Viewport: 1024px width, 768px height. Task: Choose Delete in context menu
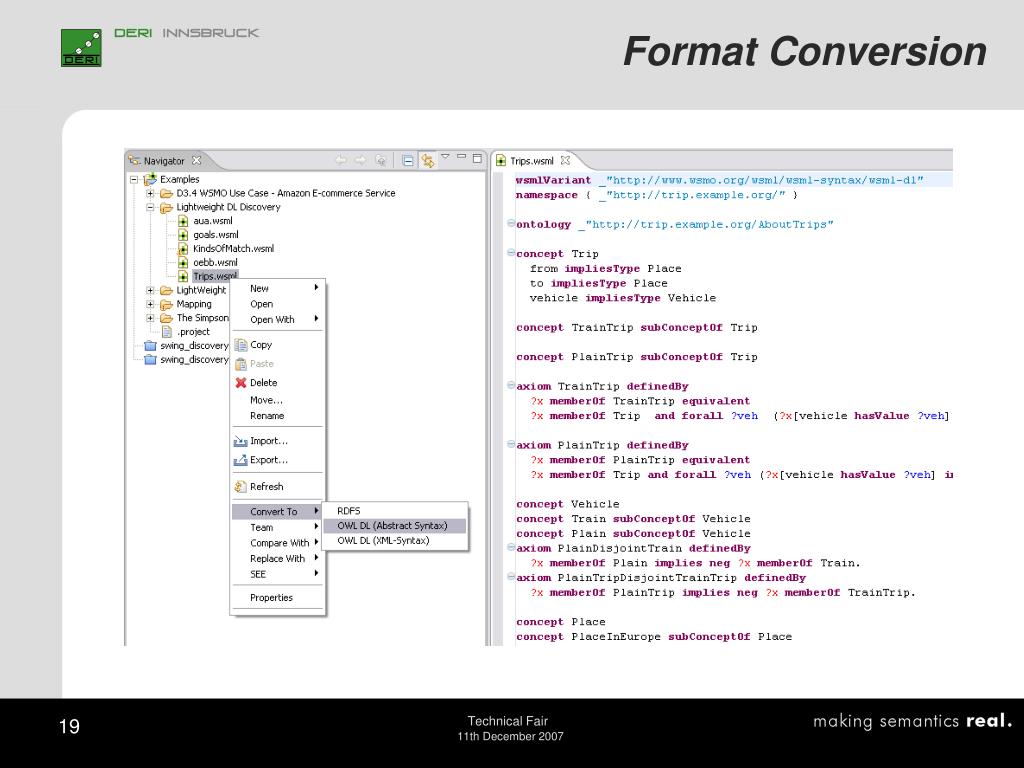278,383
